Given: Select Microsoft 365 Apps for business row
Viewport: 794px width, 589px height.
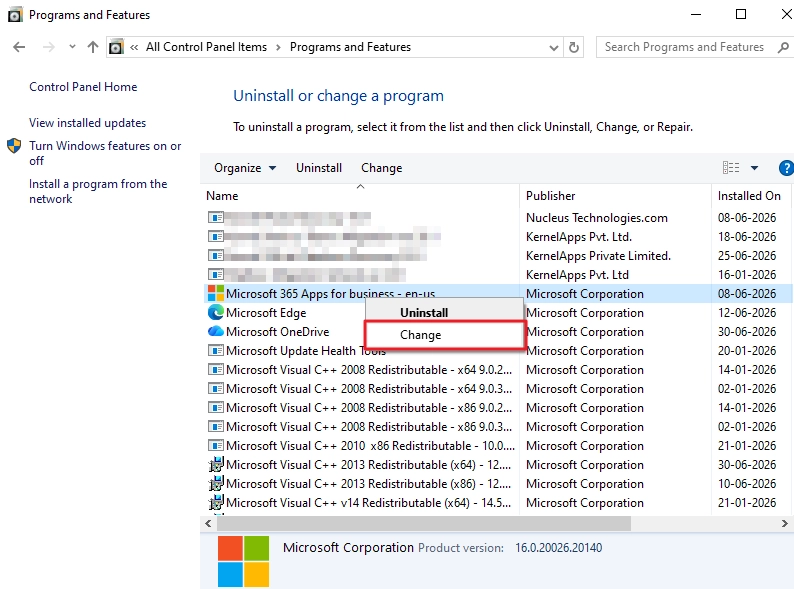Looking at the screenshot, I should point(498,294).
